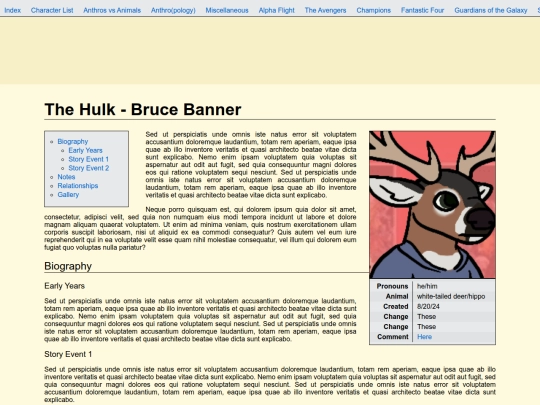
Task: Click the Created label in infobox
Action: (396, 307)
